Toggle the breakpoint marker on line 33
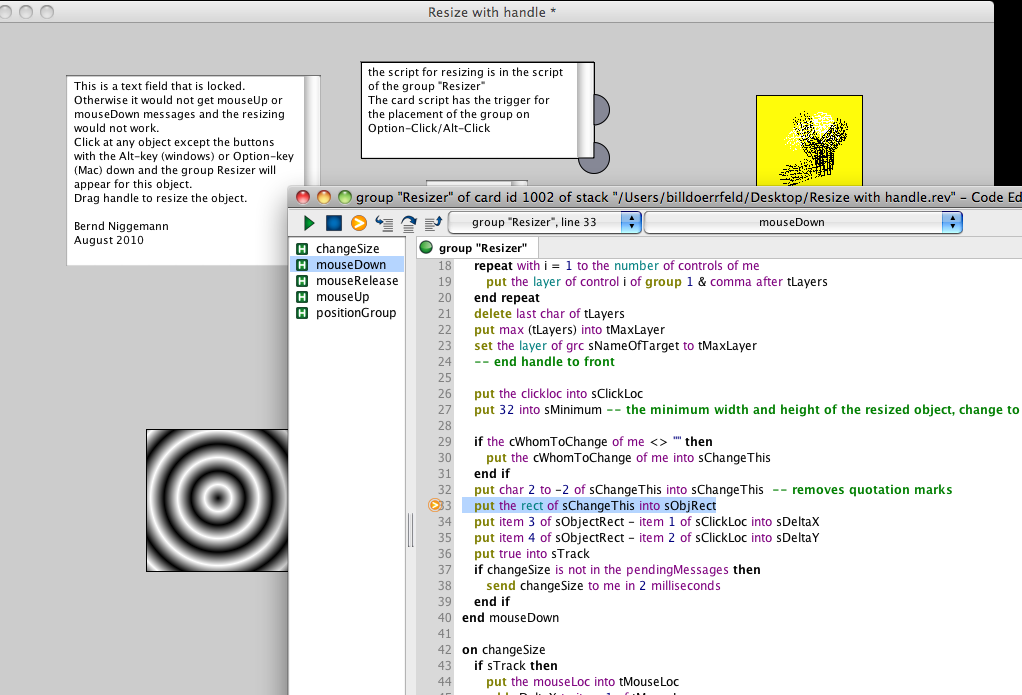The image size is (1022, 695). [x=434, y=506]
